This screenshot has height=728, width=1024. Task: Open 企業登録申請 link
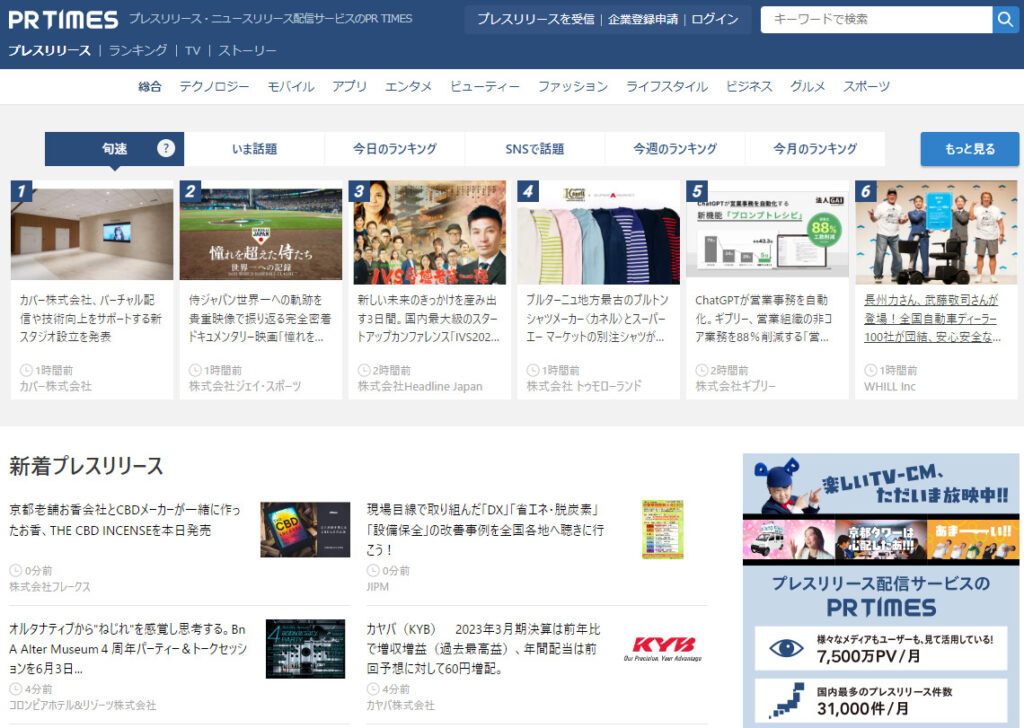coord(643,20)
